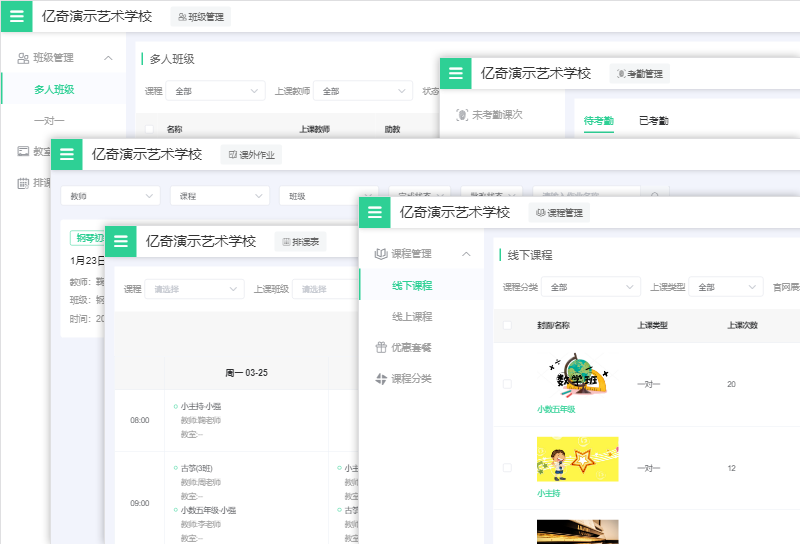Select the 线上课程 sidebar item

click(x=412, y=317)
